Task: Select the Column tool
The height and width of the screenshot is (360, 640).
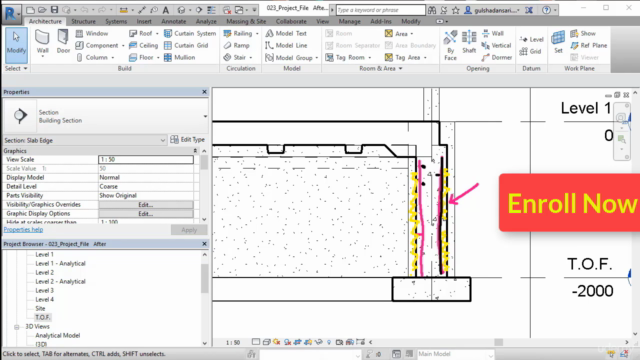Action: (x=93, y=58)
